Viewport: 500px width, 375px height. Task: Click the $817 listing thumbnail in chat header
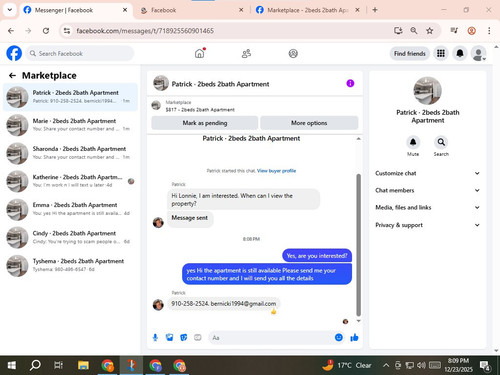156,106
